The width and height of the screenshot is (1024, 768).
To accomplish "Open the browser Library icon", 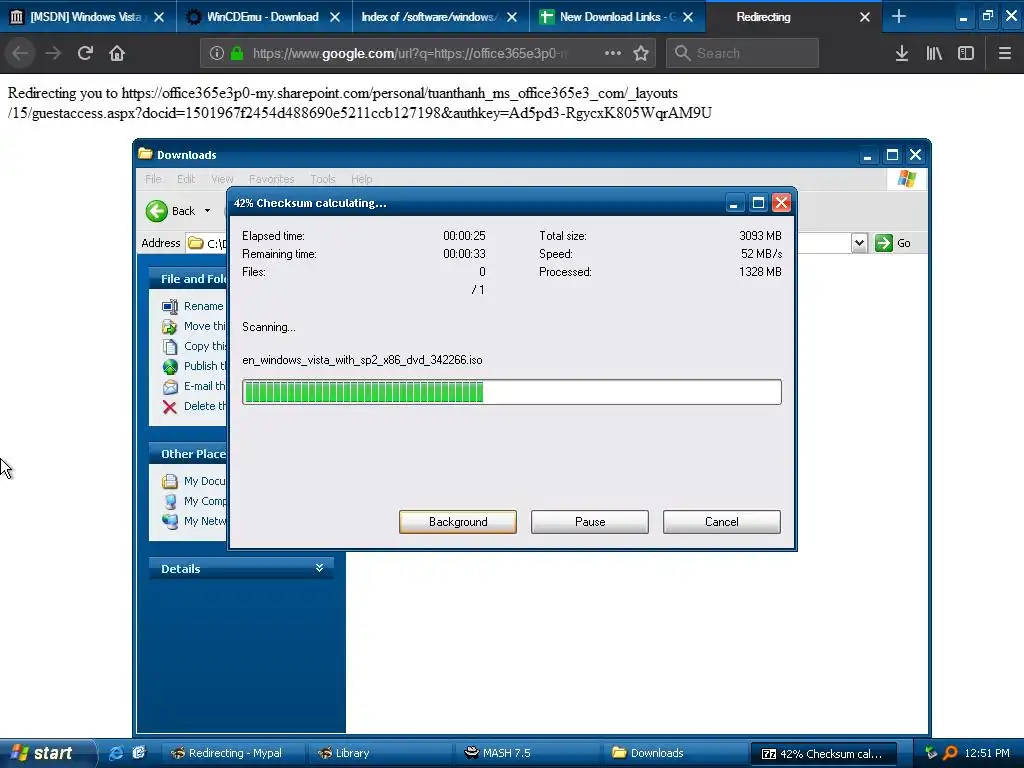I will click(934, 53).
